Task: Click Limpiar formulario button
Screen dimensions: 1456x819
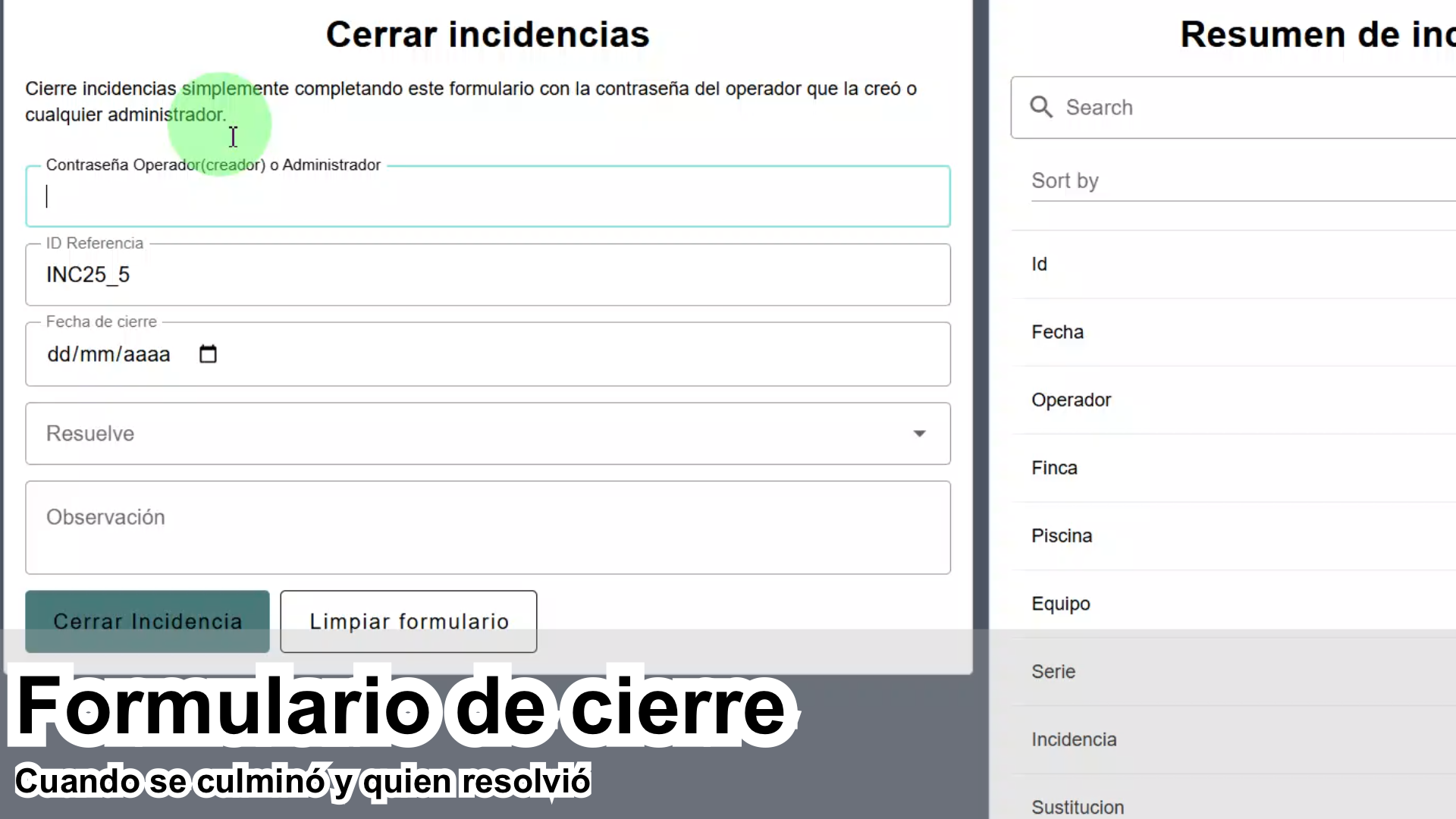Action: (x=408, y=621)
